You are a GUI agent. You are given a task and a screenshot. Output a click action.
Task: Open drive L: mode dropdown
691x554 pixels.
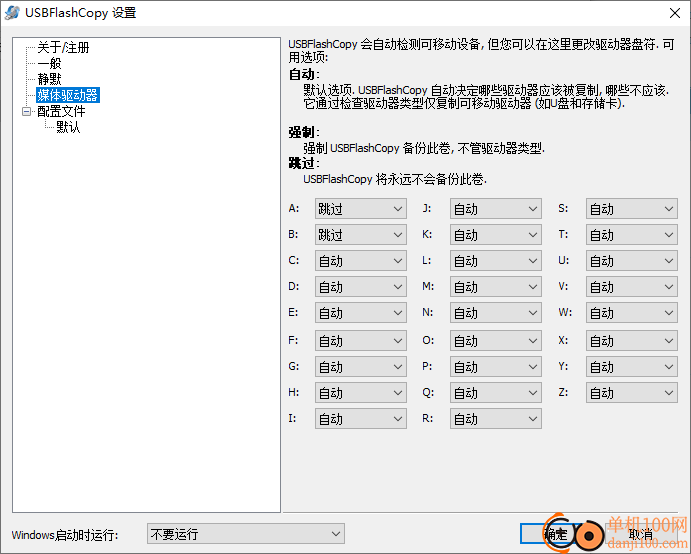point(496,260)
